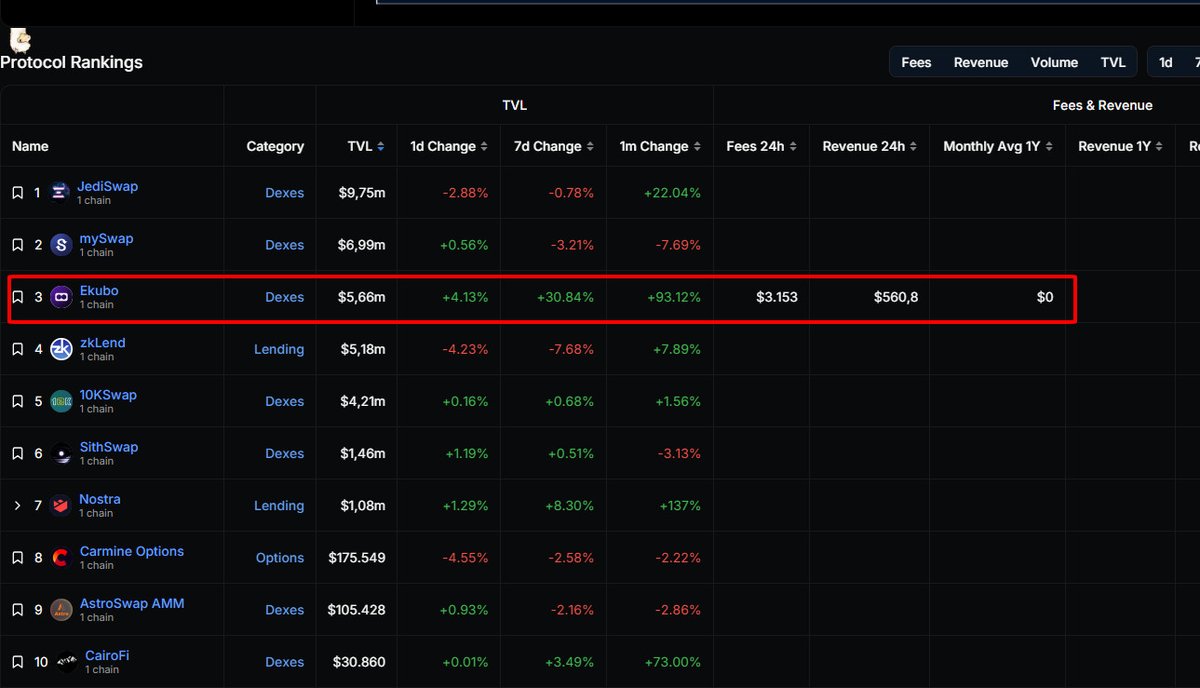Open the 10KSwap protocol link

click(x=108, y=394)
